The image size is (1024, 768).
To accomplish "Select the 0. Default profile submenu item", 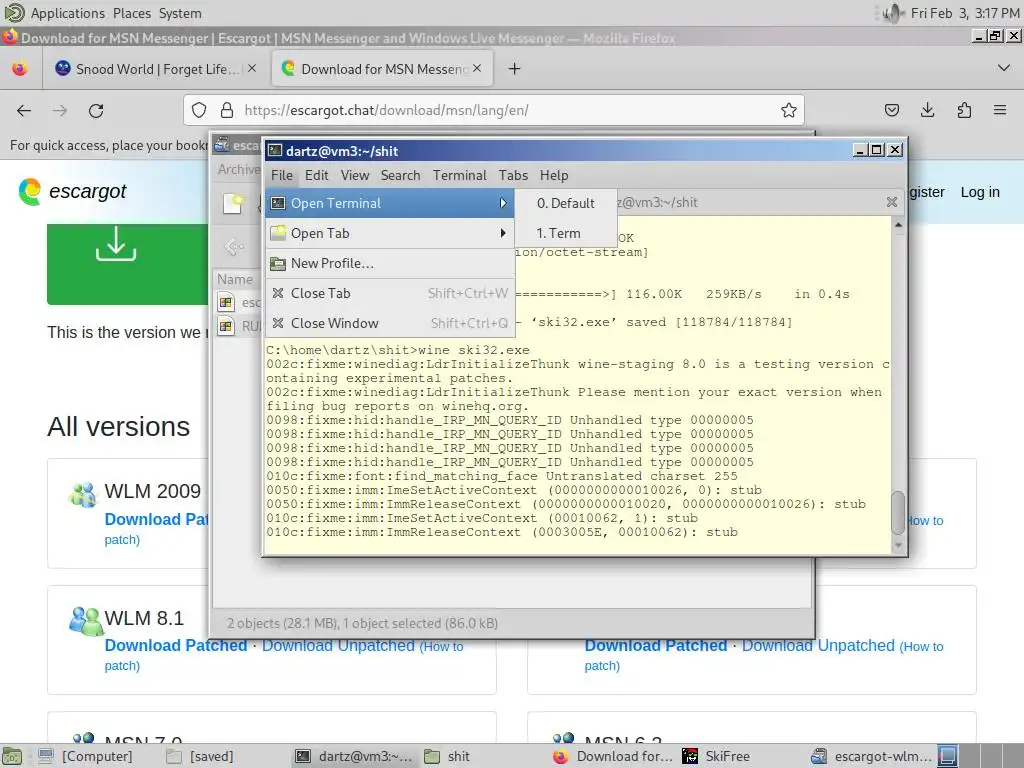I will (x=566, y=203).
